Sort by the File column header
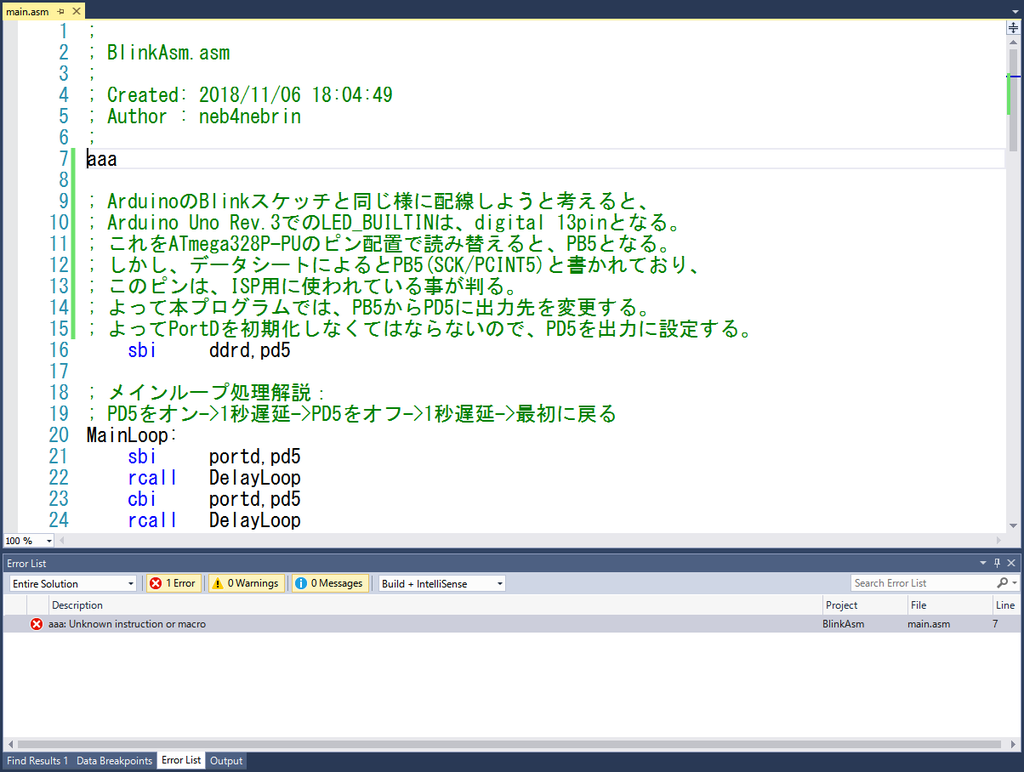Viewport: 1024px width, 772px height. tap(949, 605)
